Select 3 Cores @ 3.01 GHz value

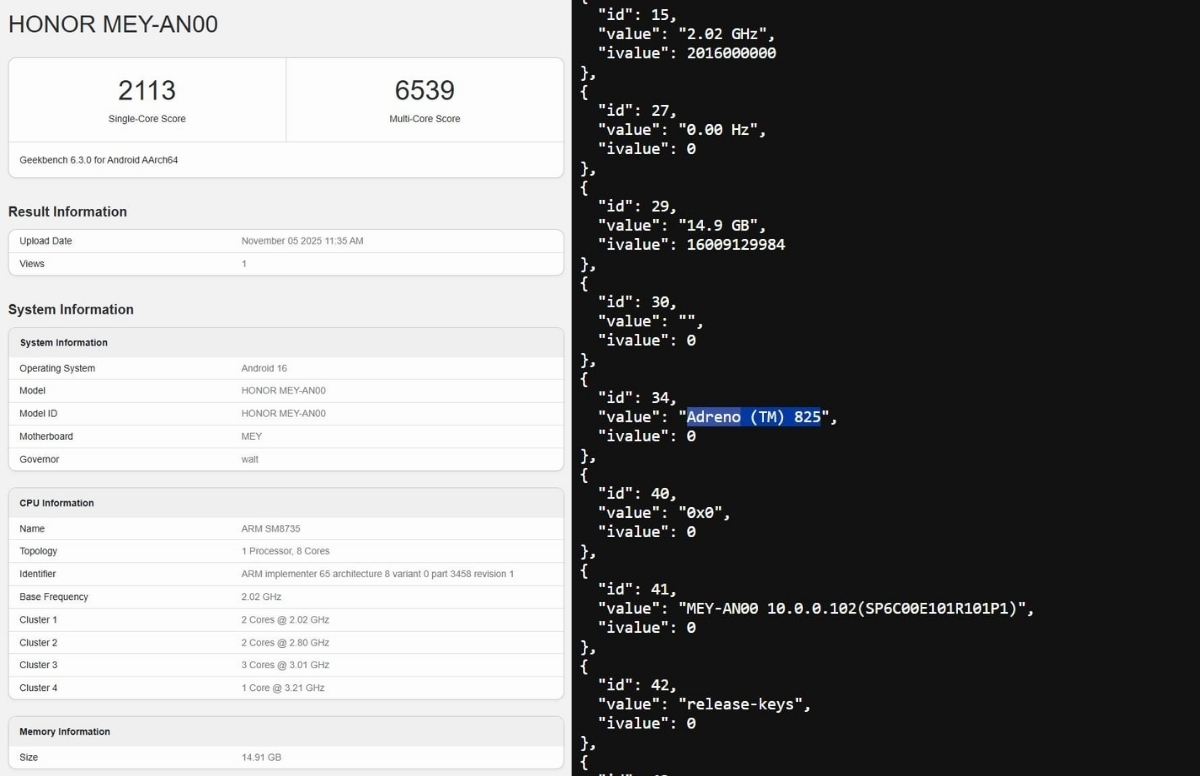(x=285, y=665)
